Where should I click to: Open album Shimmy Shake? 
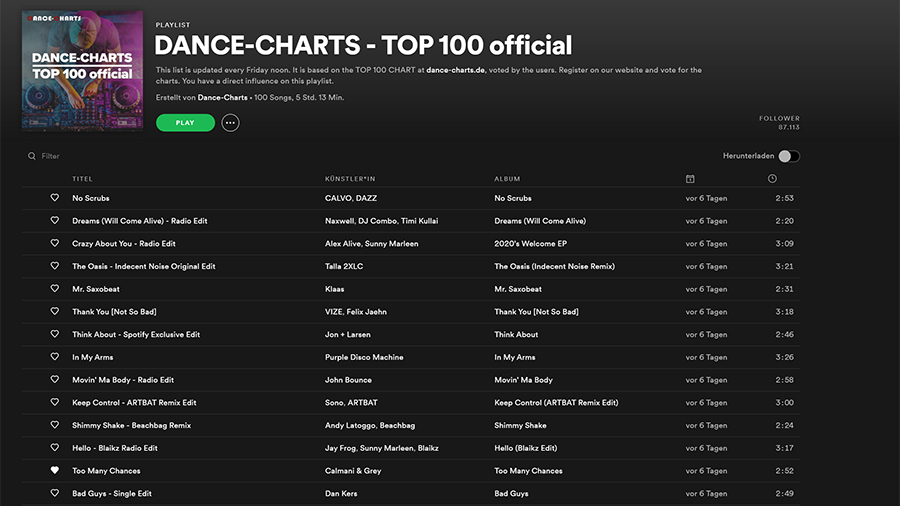[520, 425]
